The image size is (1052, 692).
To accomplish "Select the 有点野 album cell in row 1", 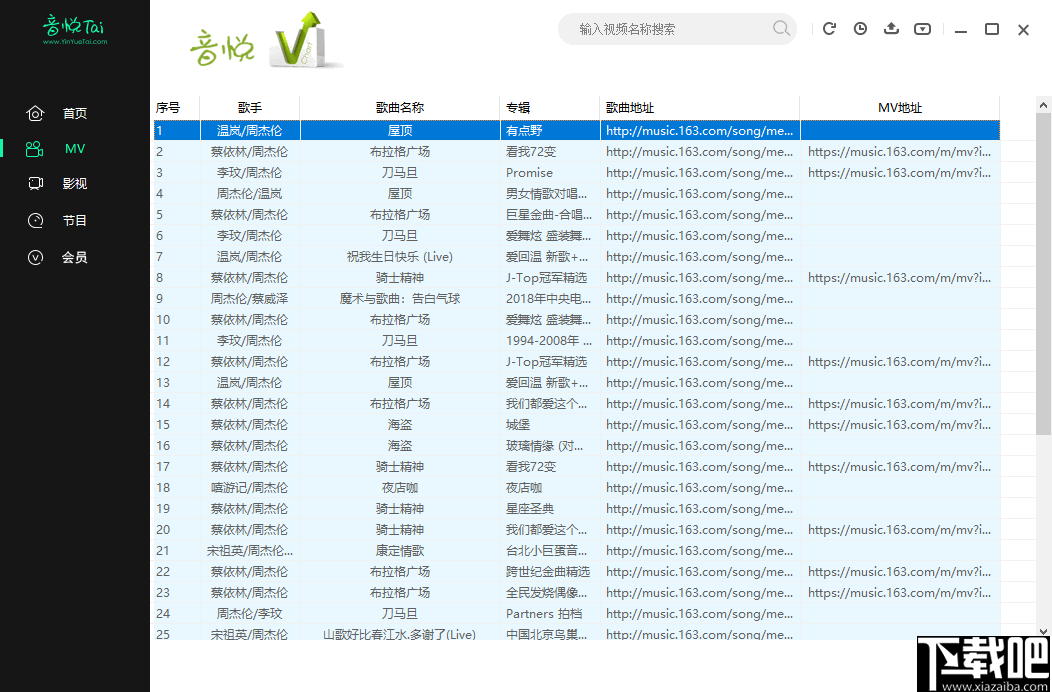I will click(x=550, y=130).
